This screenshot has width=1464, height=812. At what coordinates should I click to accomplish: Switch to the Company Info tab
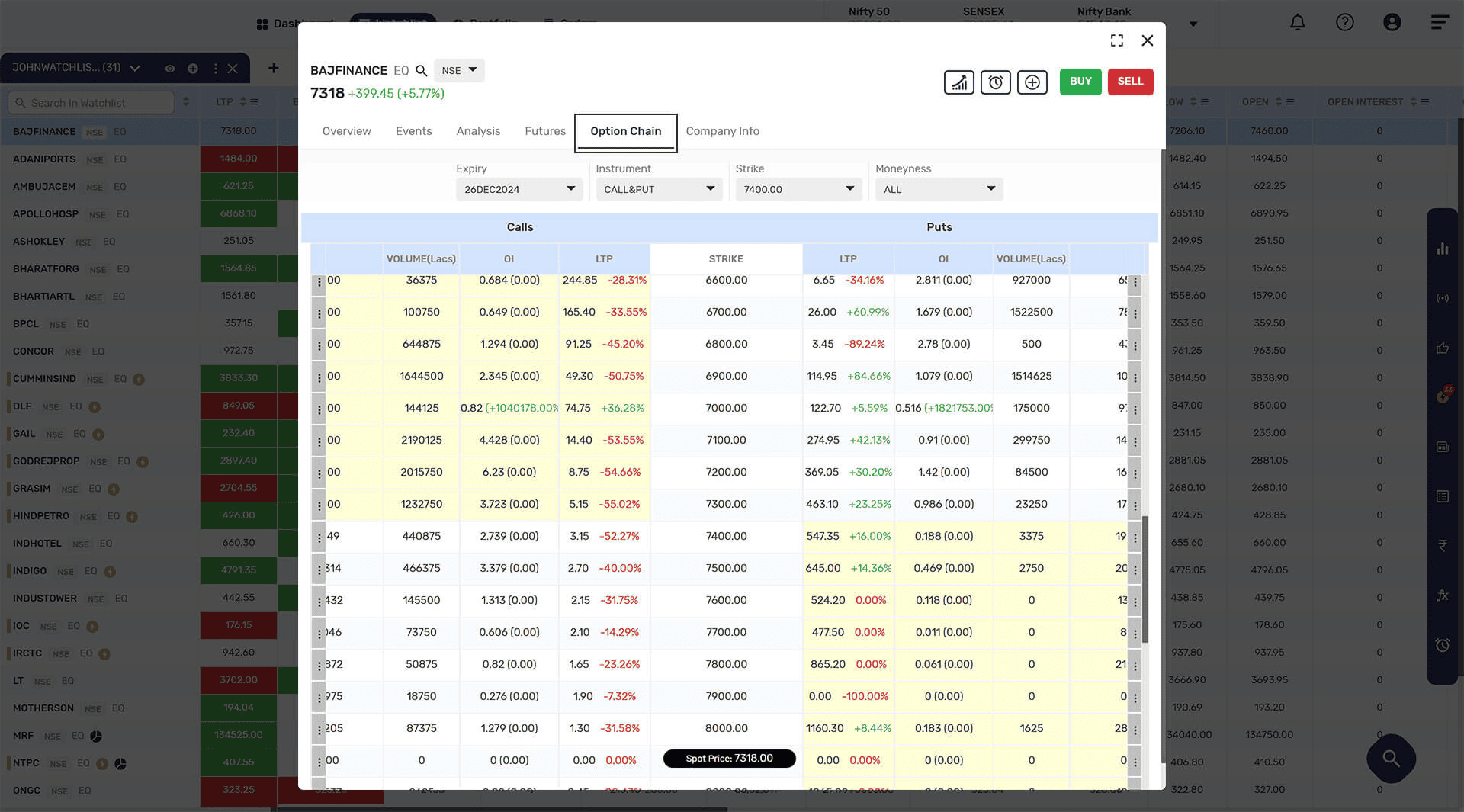722,131
